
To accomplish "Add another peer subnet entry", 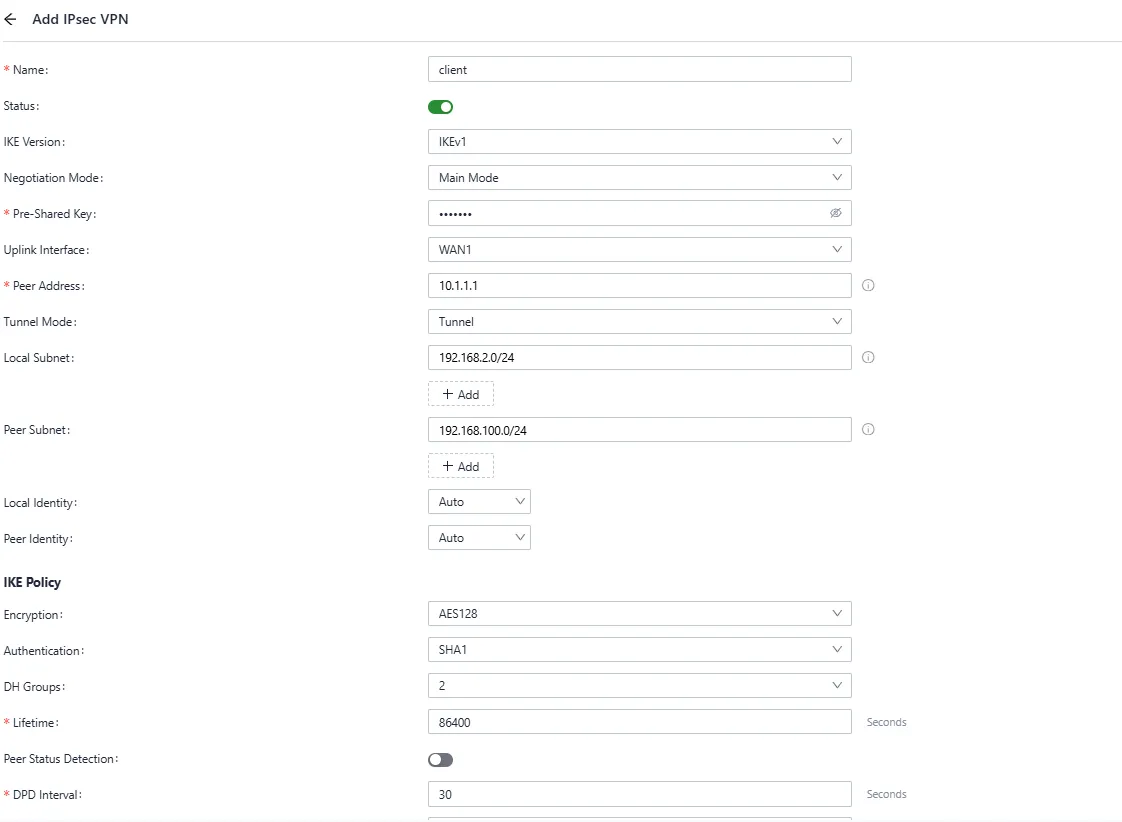I will [x=461, y=466].
